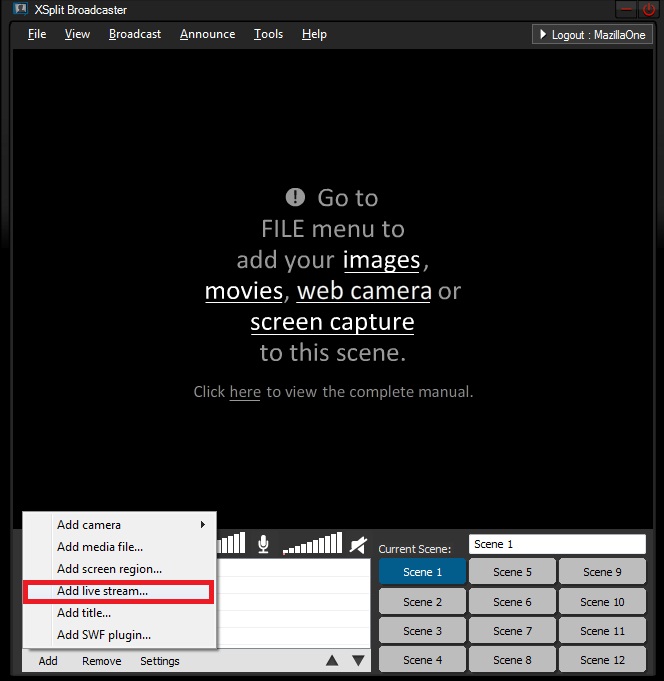Switch to Scene 1

pos(422,572)
